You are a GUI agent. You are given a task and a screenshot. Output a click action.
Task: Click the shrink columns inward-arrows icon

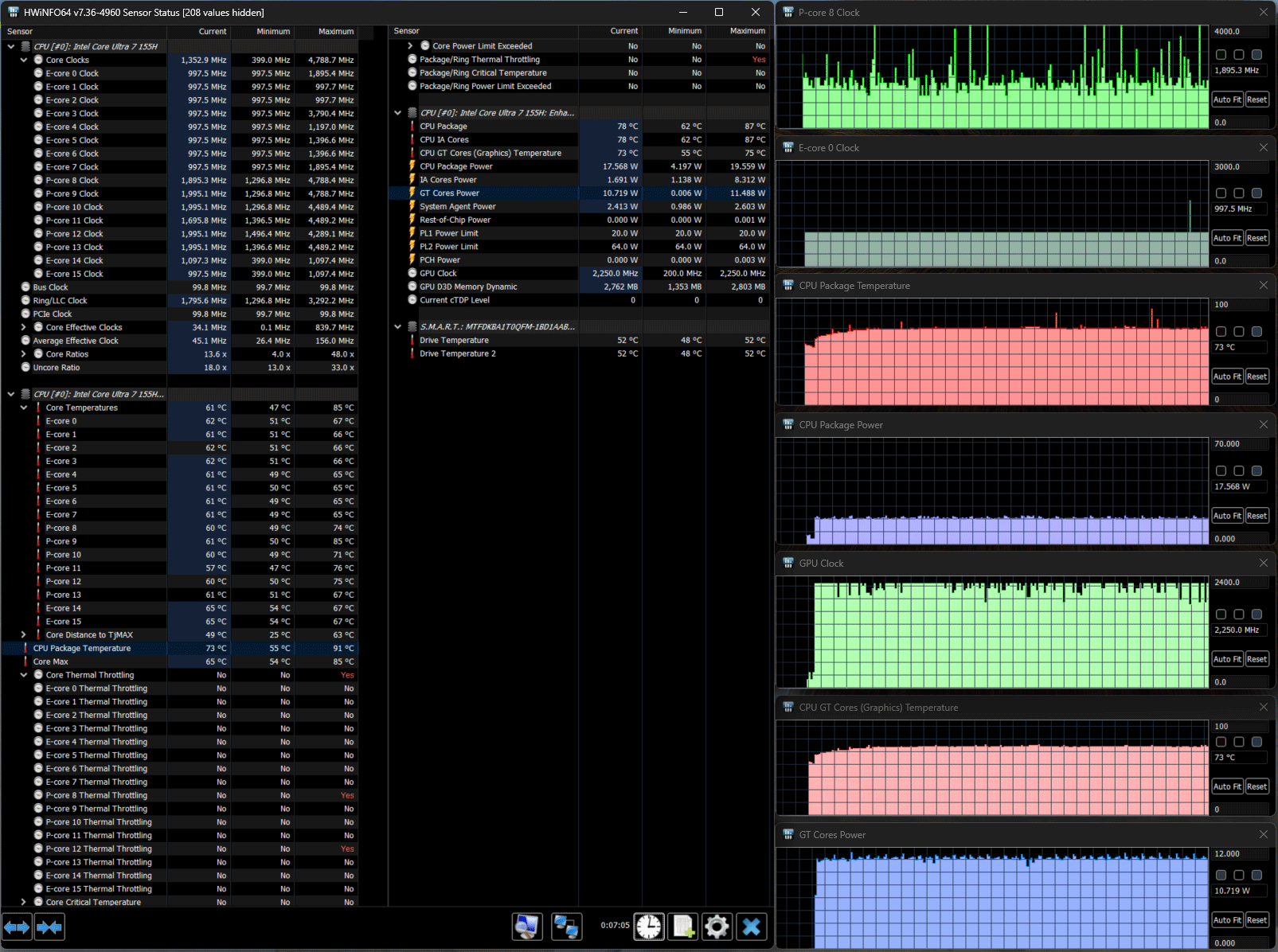click(49, 927)
